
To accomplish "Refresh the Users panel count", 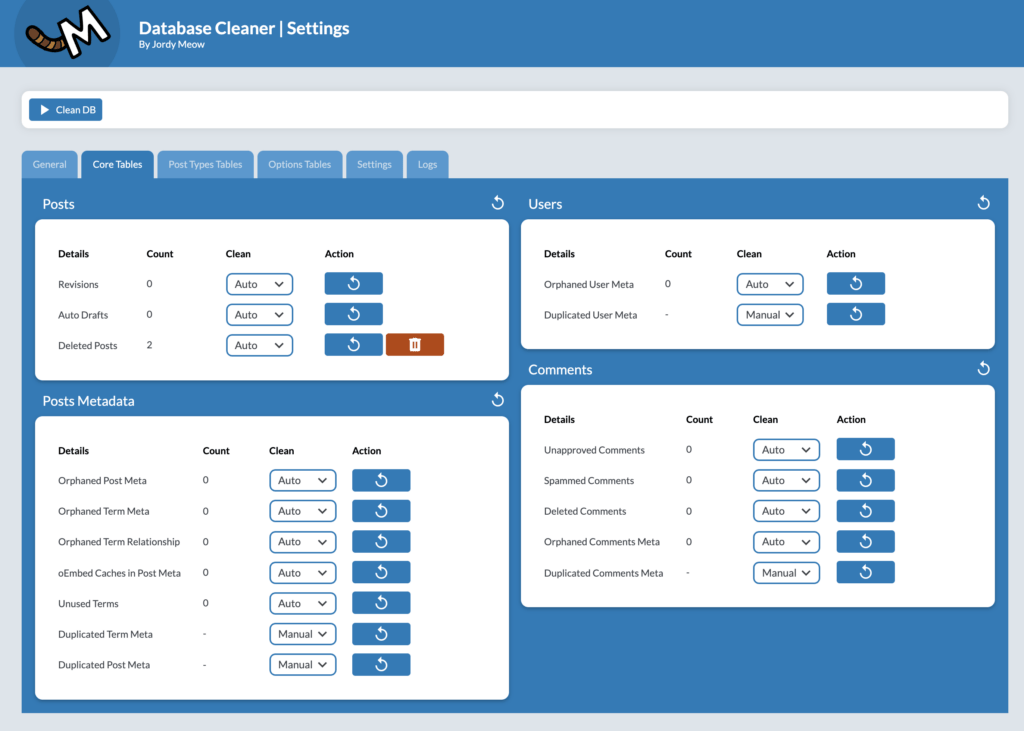I will tap(983, 203).
